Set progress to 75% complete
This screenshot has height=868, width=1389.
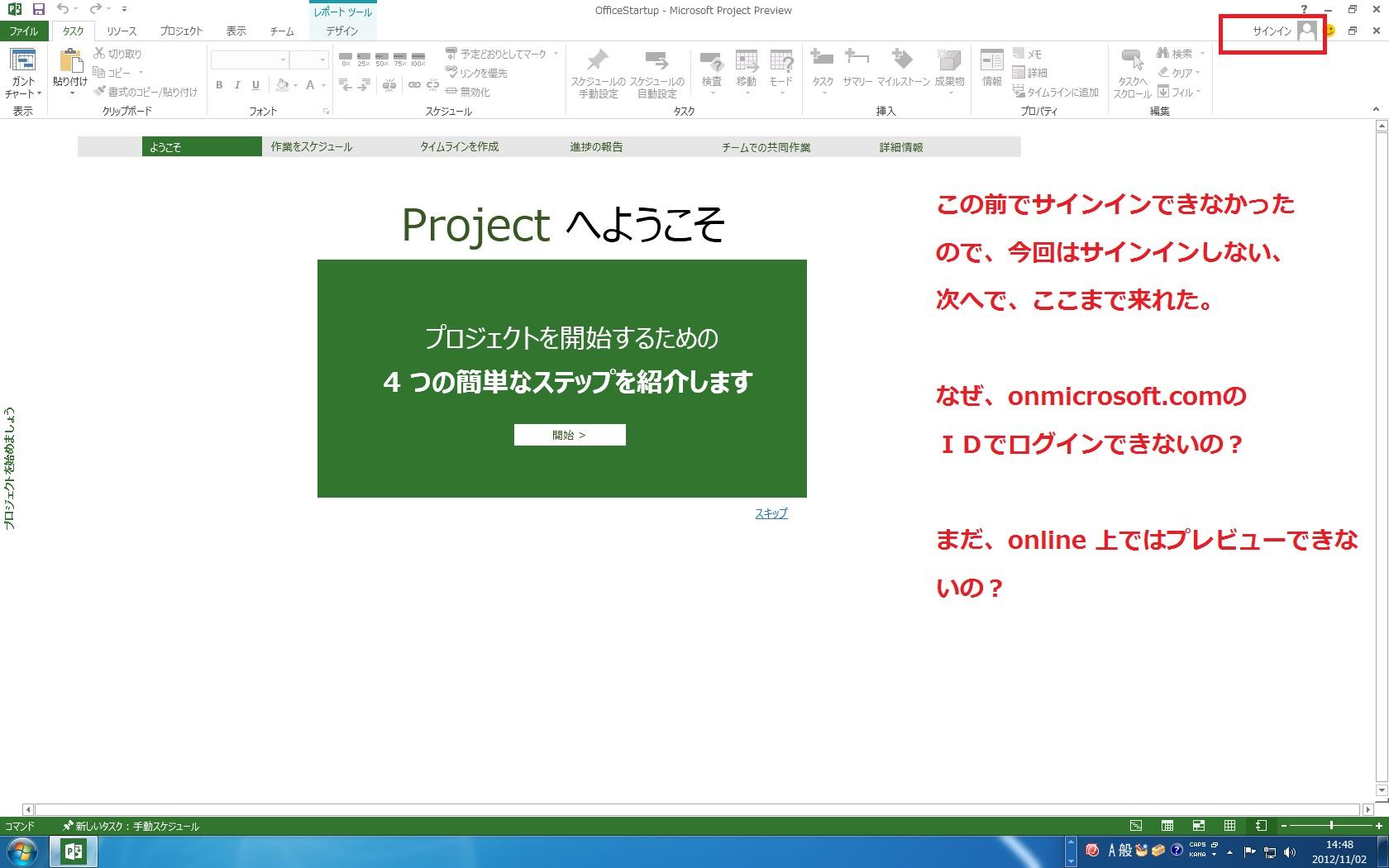pyautogui.click(x=400, y=59)
